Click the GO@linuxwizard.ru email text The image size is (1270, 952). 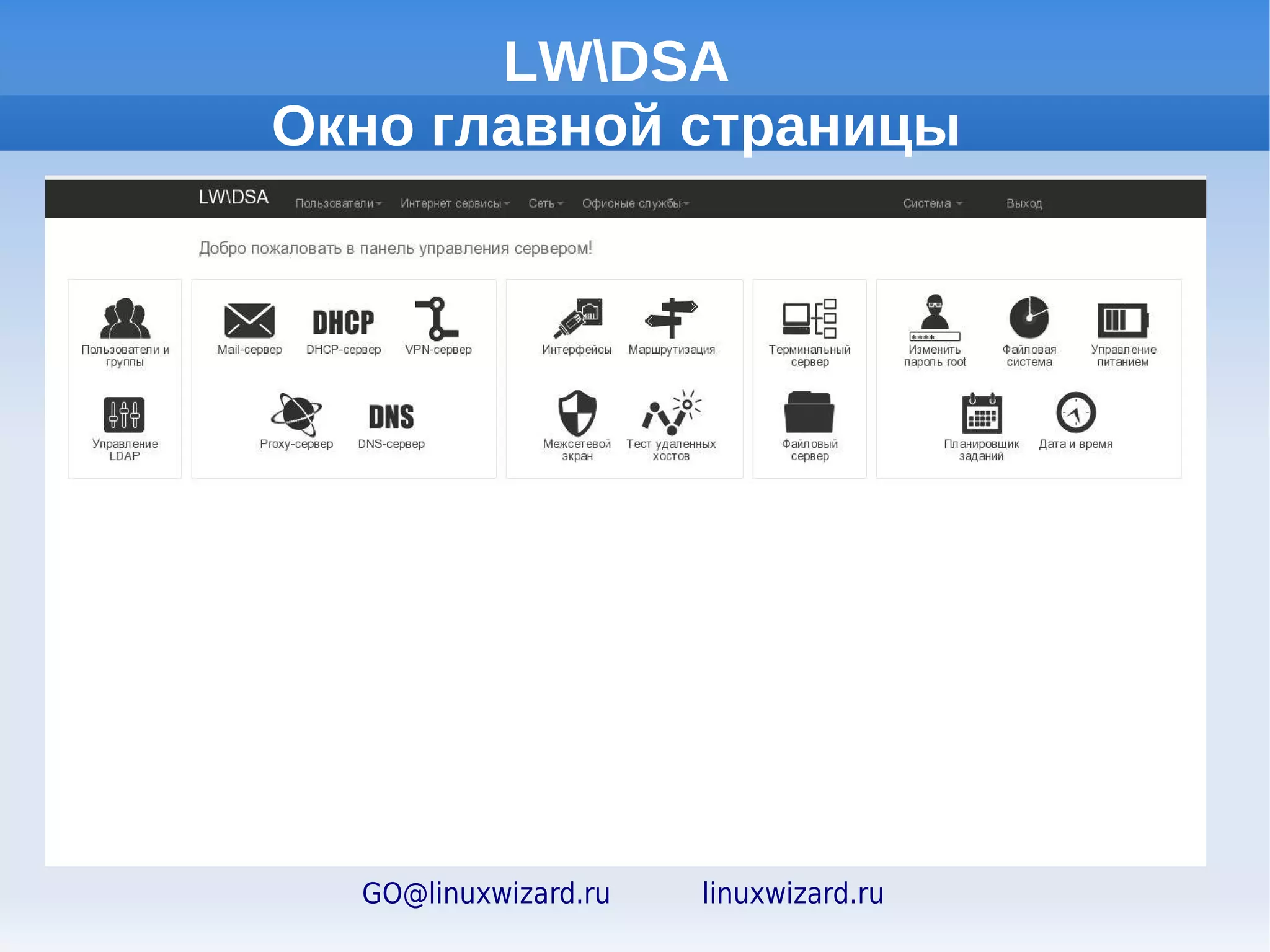pos(486,894)
